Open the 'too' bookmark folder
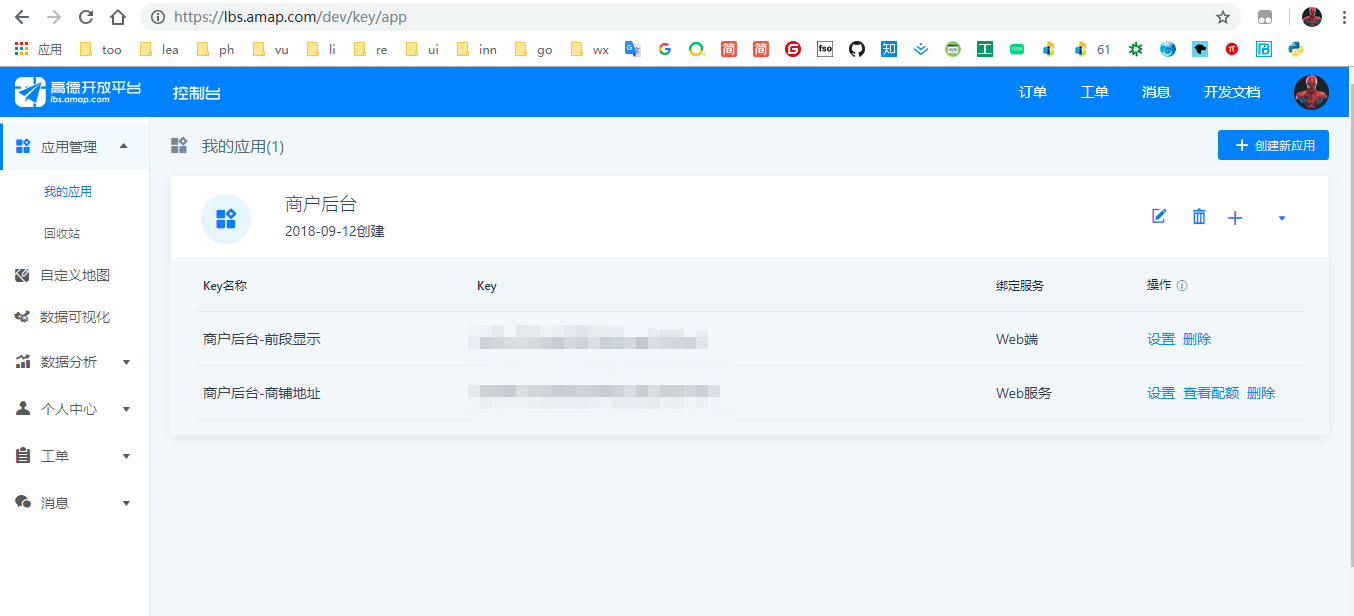The height and width of the screenshot is (616, 1354). [x=100, y=49]
